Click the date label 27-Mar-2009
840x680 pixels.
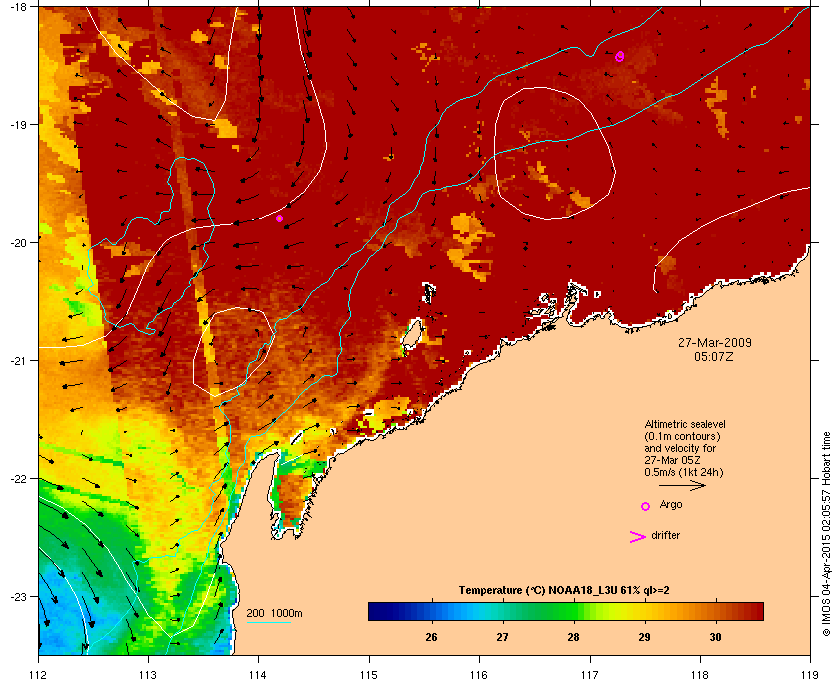click(x=715, y=342)
